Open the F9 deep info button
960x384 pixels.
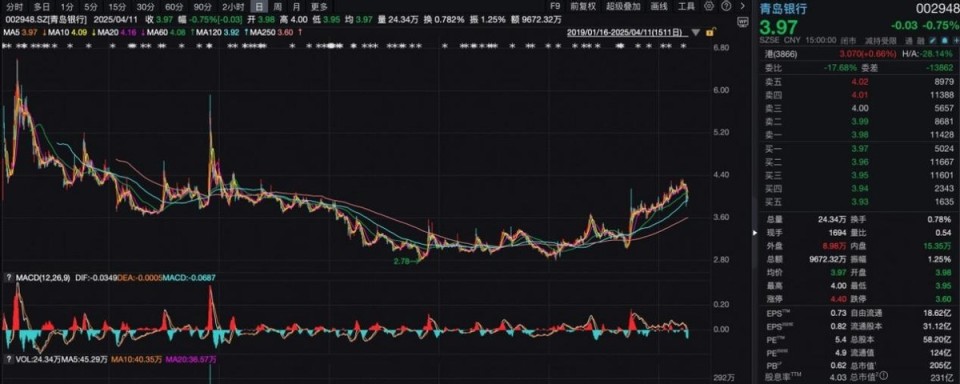(x=555, y=7)
